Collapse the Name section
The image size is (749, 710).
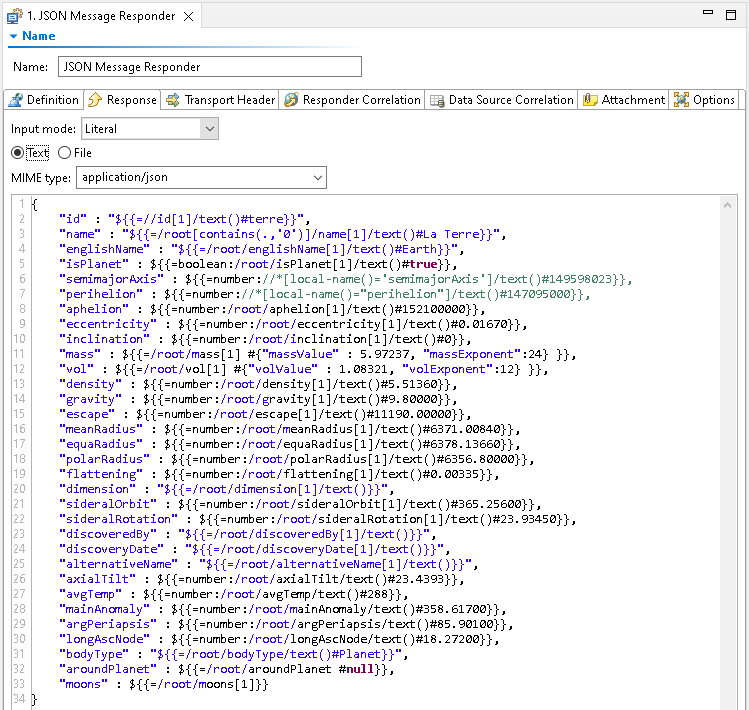[13, 36]
